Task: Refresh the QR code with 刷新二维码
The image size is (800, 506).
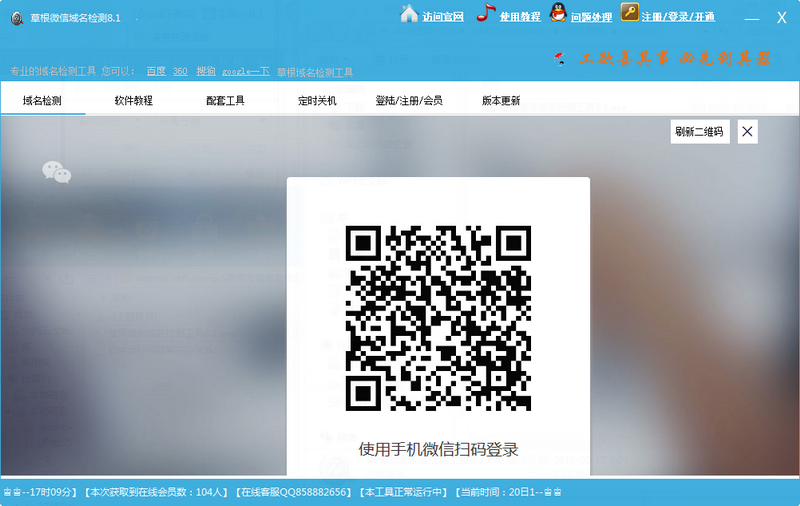Action: tap(699, 132)
